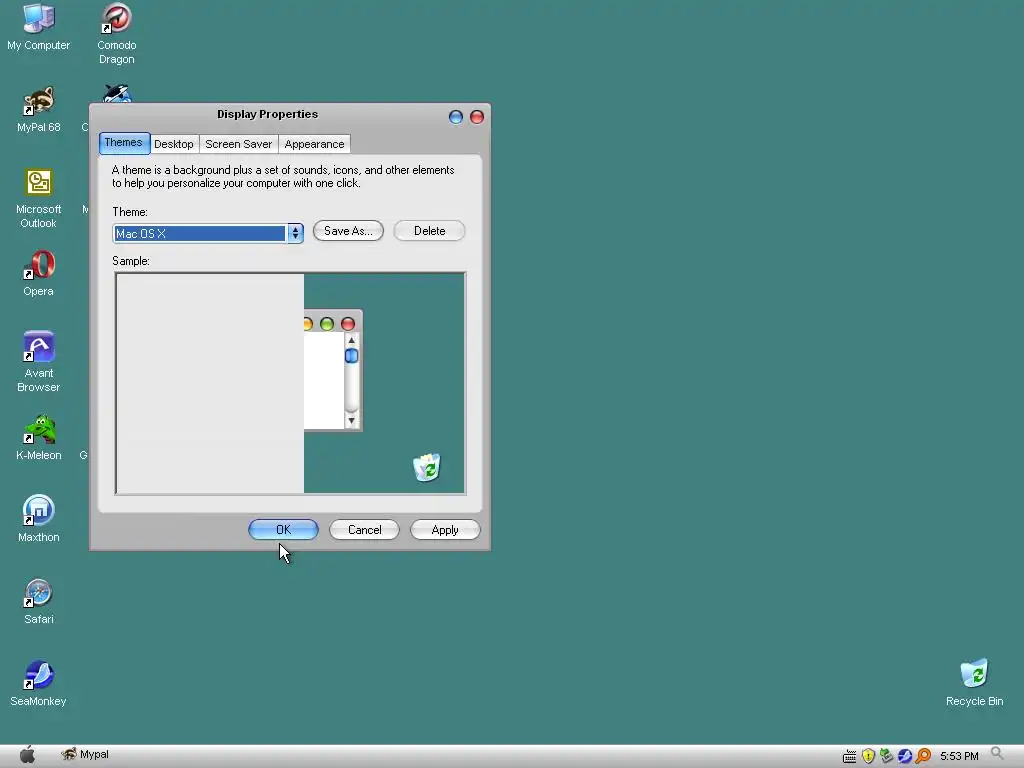
Task: Select the Avant Browser shortcut
Action: click(39, 362)
